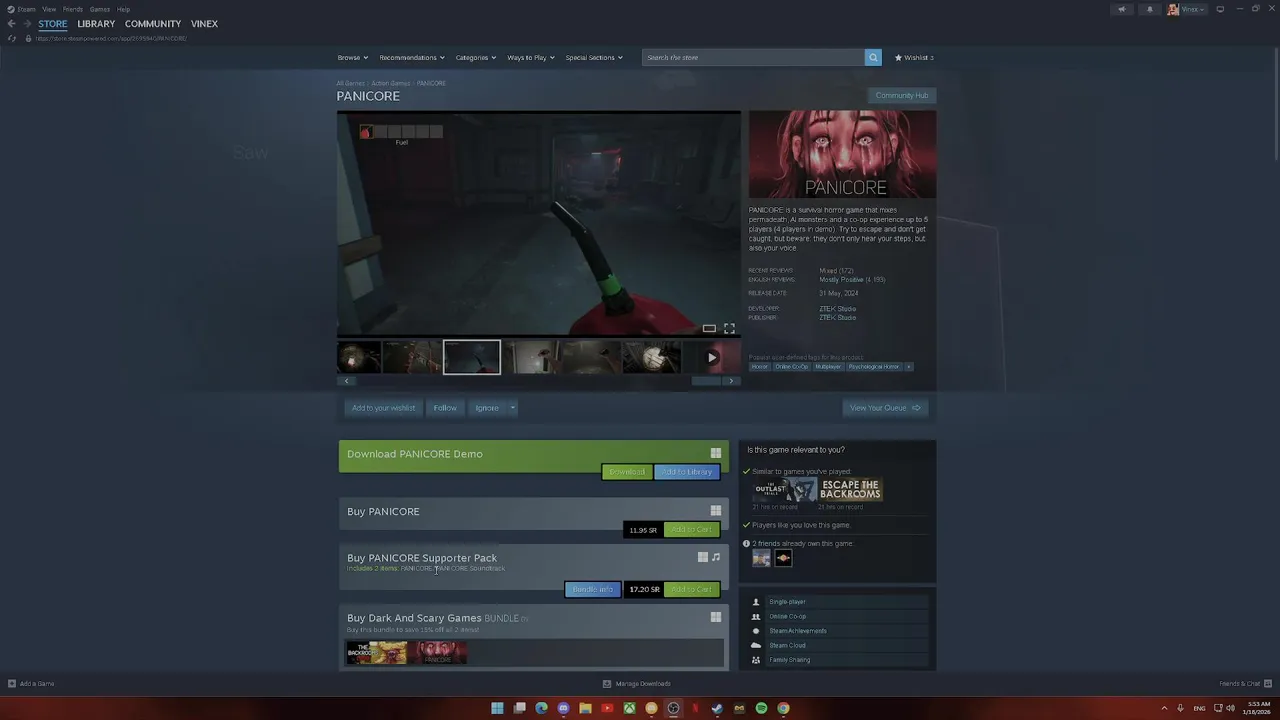Open the Help menu
The height and width of the screenshot is (720, 1280).
point(123,9)
